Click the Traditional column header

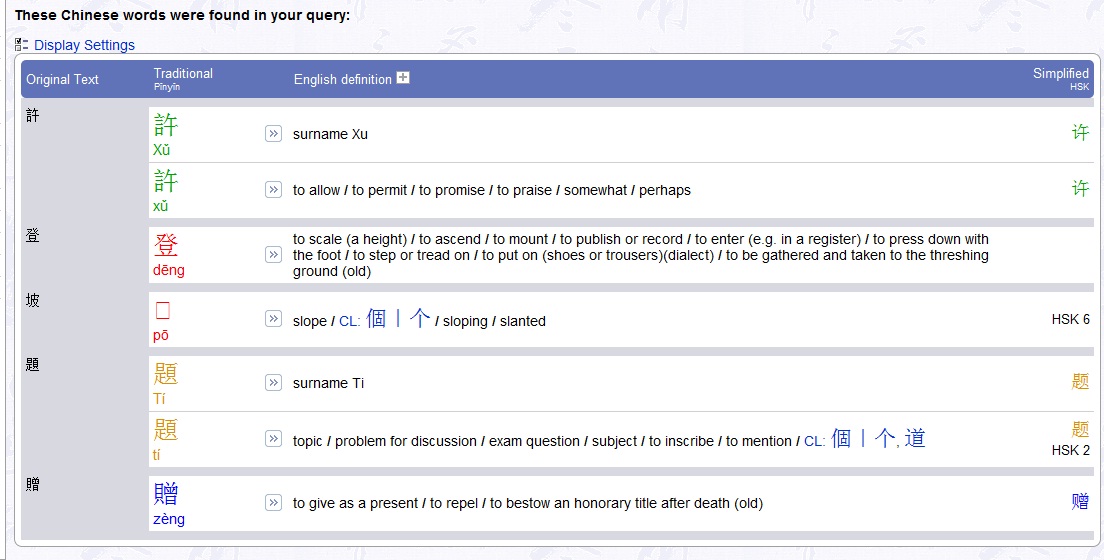pos(183,73)
